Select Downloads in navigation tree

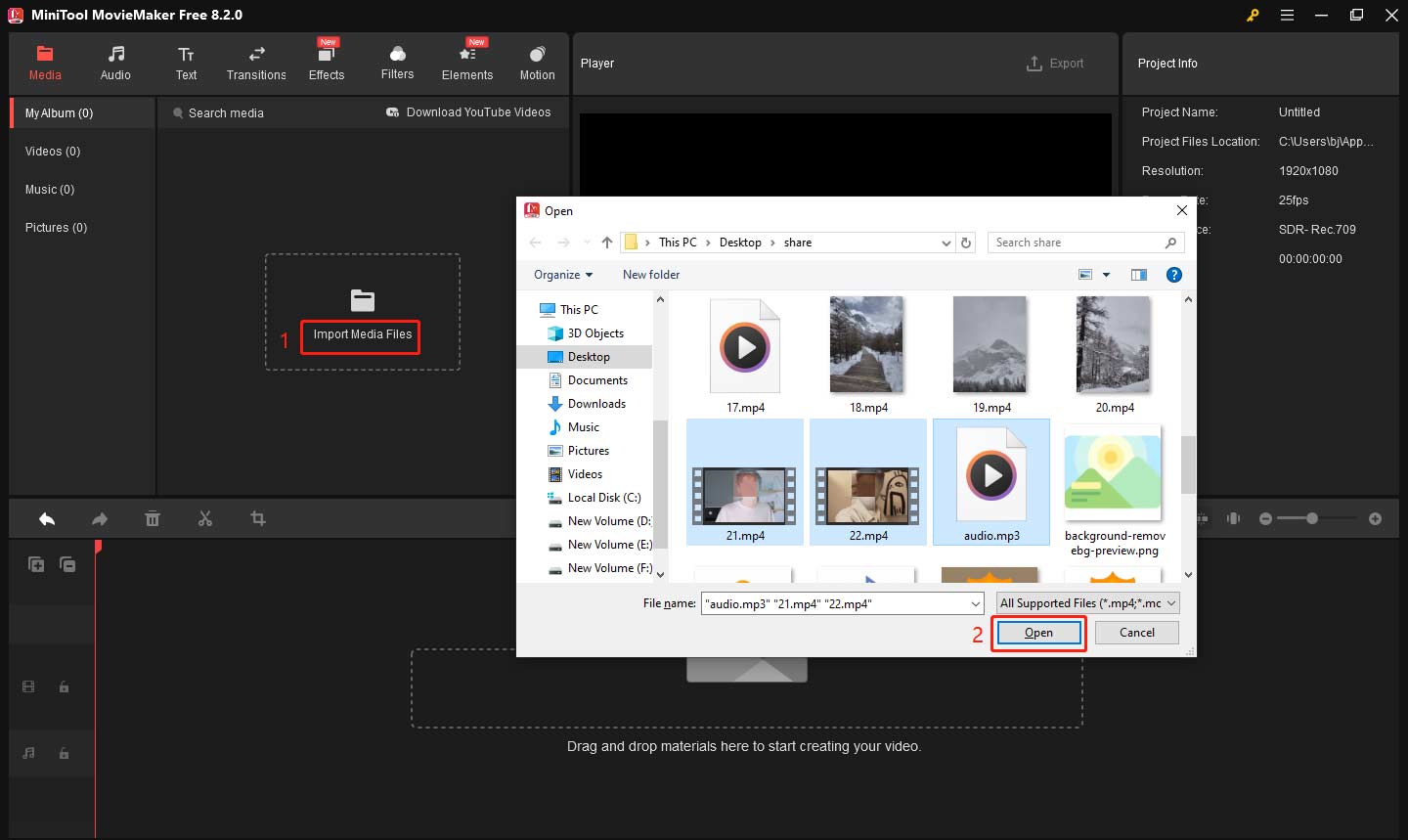pyautogui.click(x=596, y=404)
